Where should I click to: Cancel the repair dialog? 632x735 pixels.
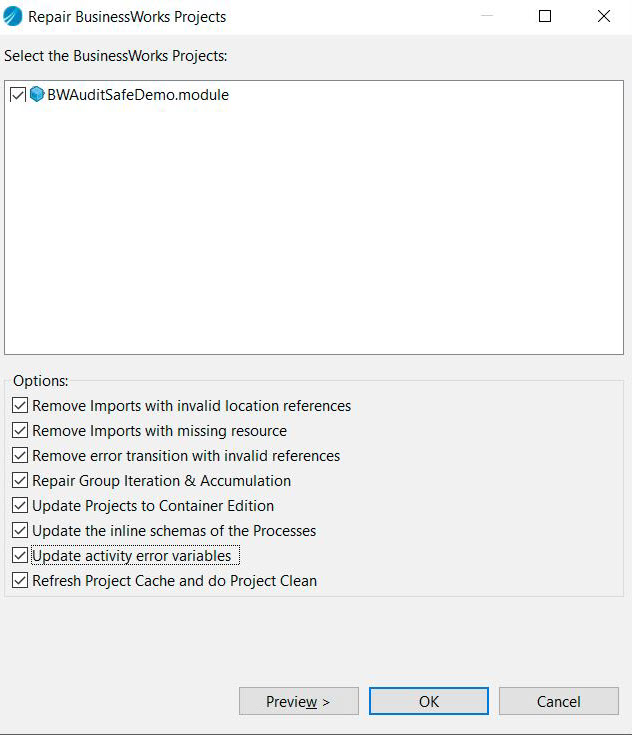tap(558, 701)
